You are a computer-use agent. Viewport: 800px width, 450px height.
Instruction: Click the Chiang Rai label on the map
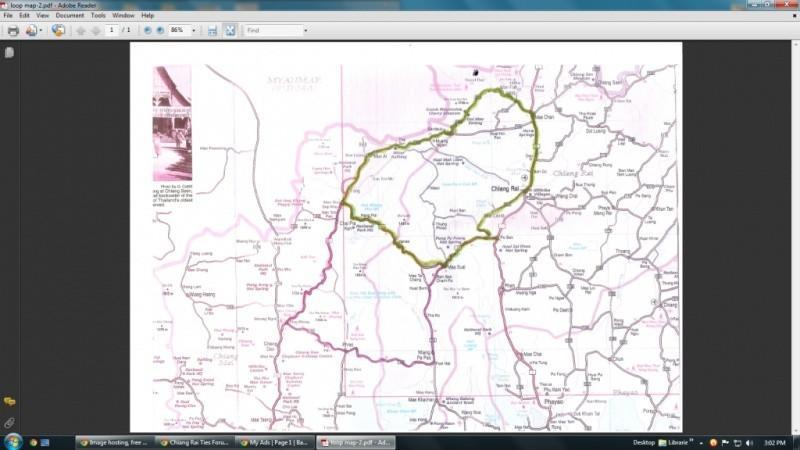pyautogui.click(x=505, y=189)
